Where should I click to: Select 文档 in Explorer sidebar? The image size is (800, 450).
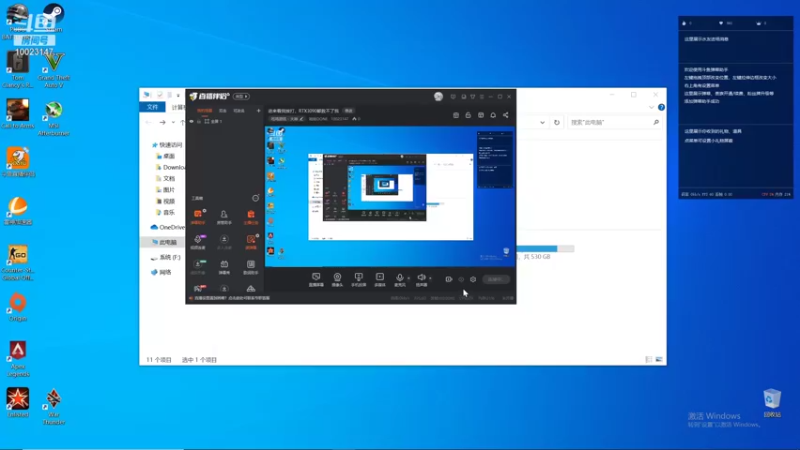(165, 179)
